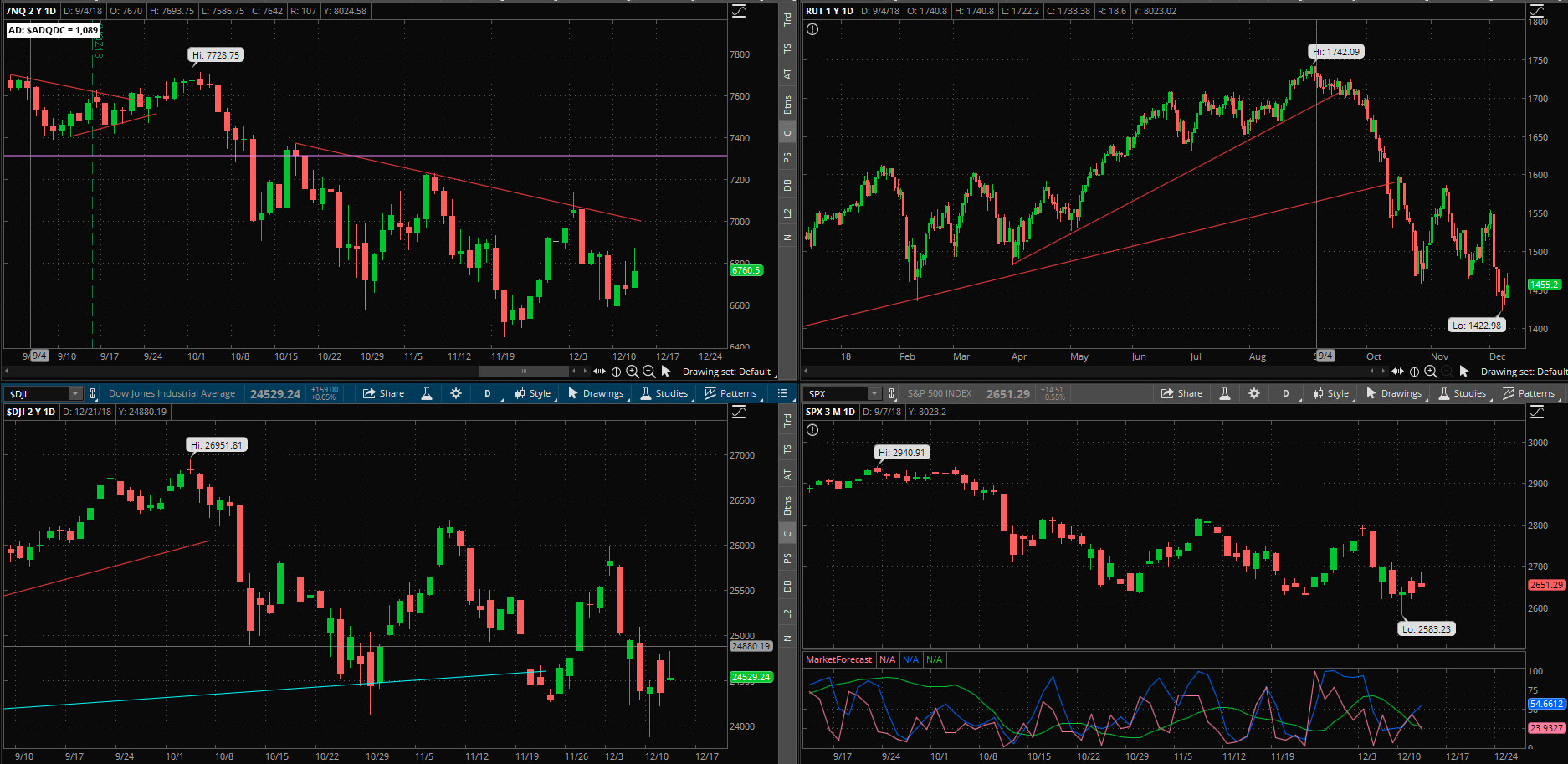The height and width of the screenshot is (764, 1568).
Task: Select the pointer tool under RUT chart
Action: (x=1464, y=371)
